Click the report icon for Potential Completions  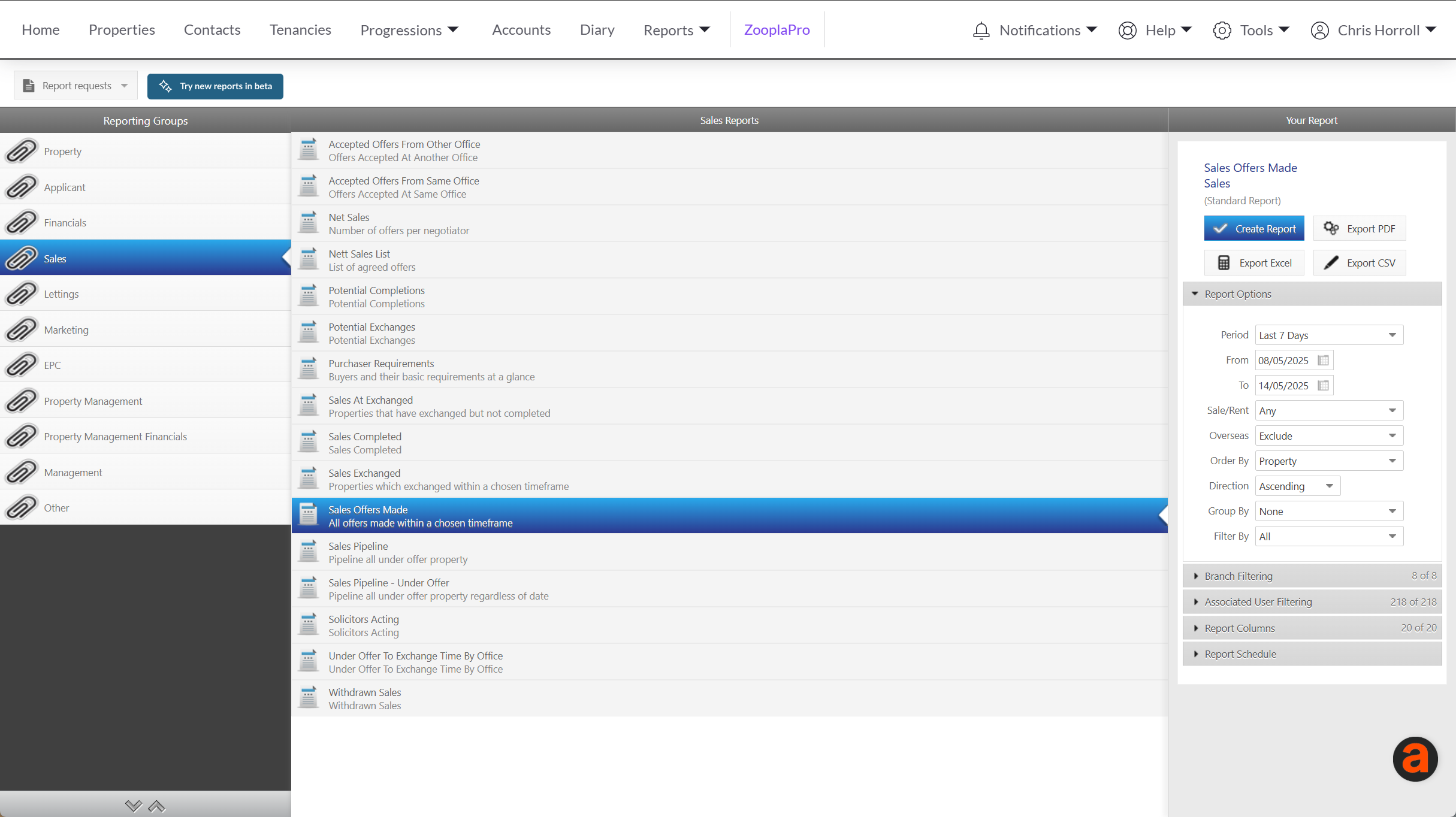(309, 296)
